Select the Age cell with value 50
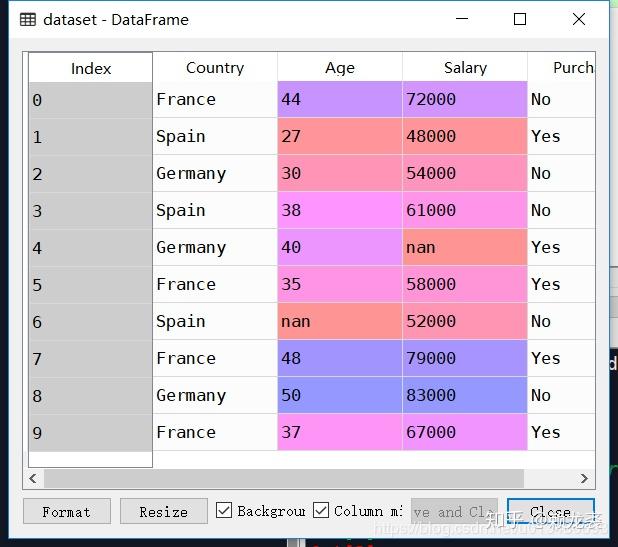Screen dimensions: 618x547 [x=340, y=395]
